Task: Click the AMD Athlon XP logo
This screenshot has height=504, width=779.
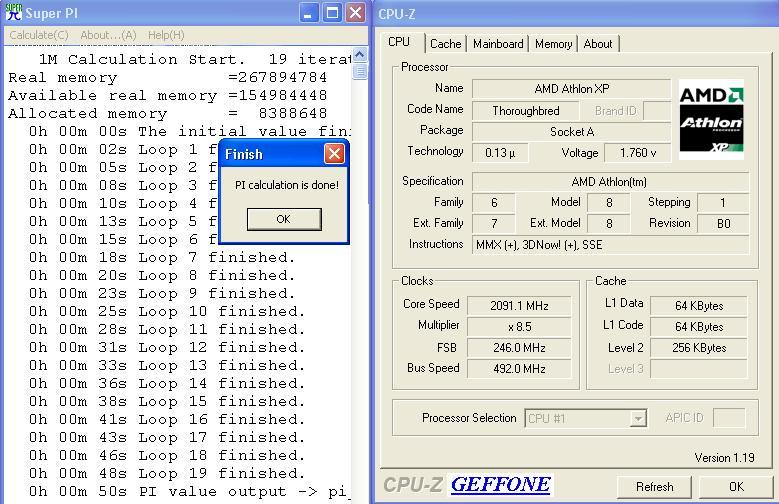Action: [x=711, y=119]
